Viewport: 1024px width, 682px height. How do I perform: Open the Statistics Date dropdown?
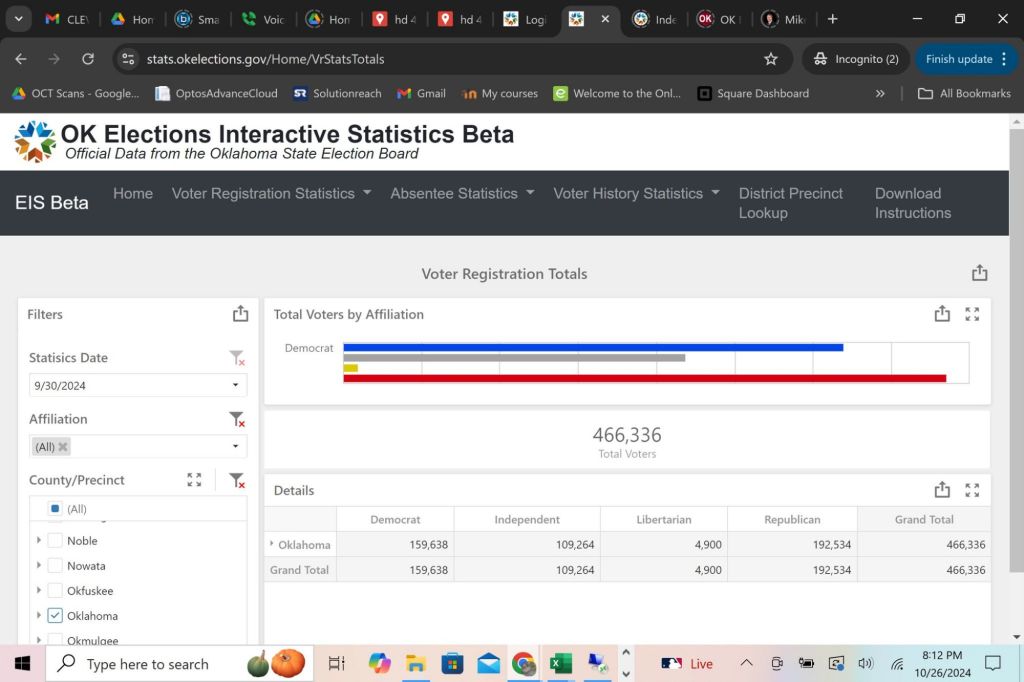point(138,385)
